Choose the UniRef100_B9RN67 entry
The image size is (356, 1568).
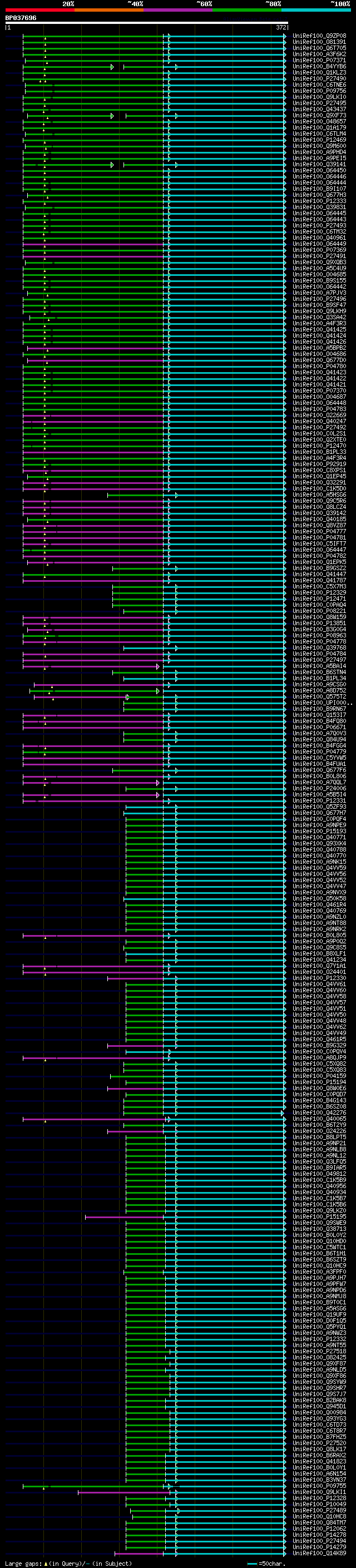point(319,709)
